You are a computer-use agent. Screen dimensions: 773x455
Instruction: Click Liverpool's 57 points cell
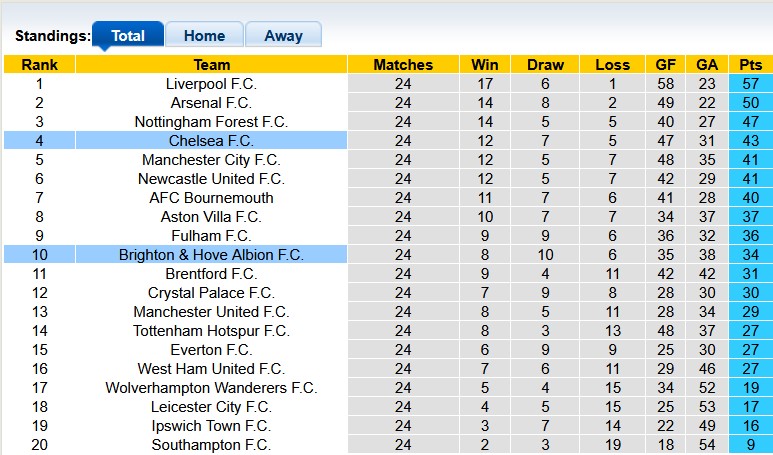(x=750, y=84)
